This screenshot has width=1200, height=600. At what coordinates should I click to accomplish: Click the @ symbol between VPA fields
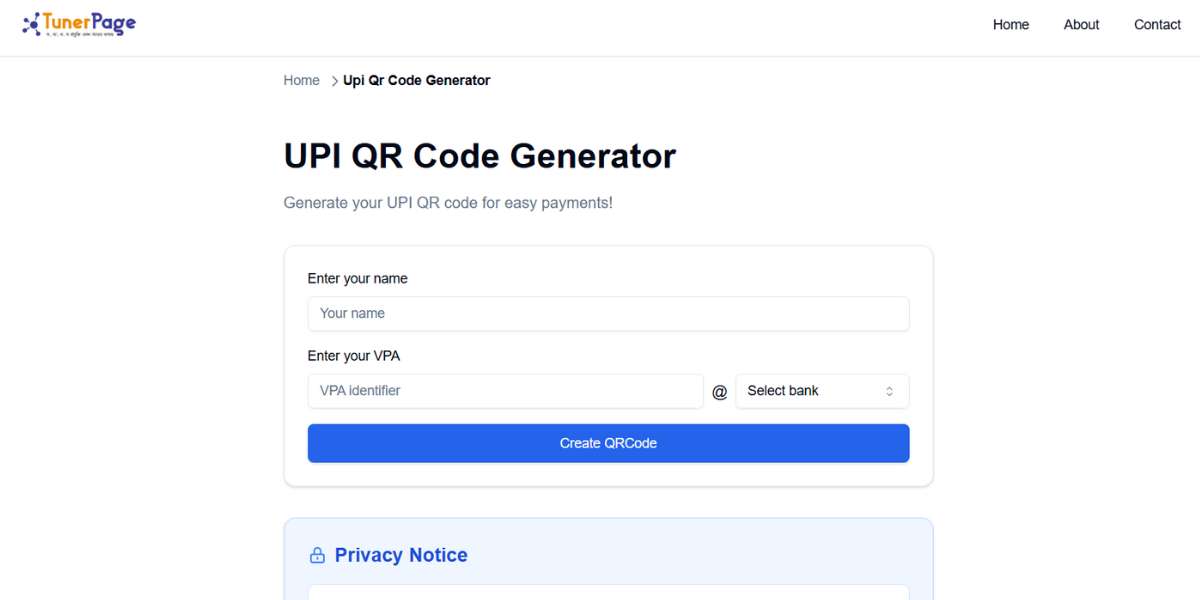[720, 390]
